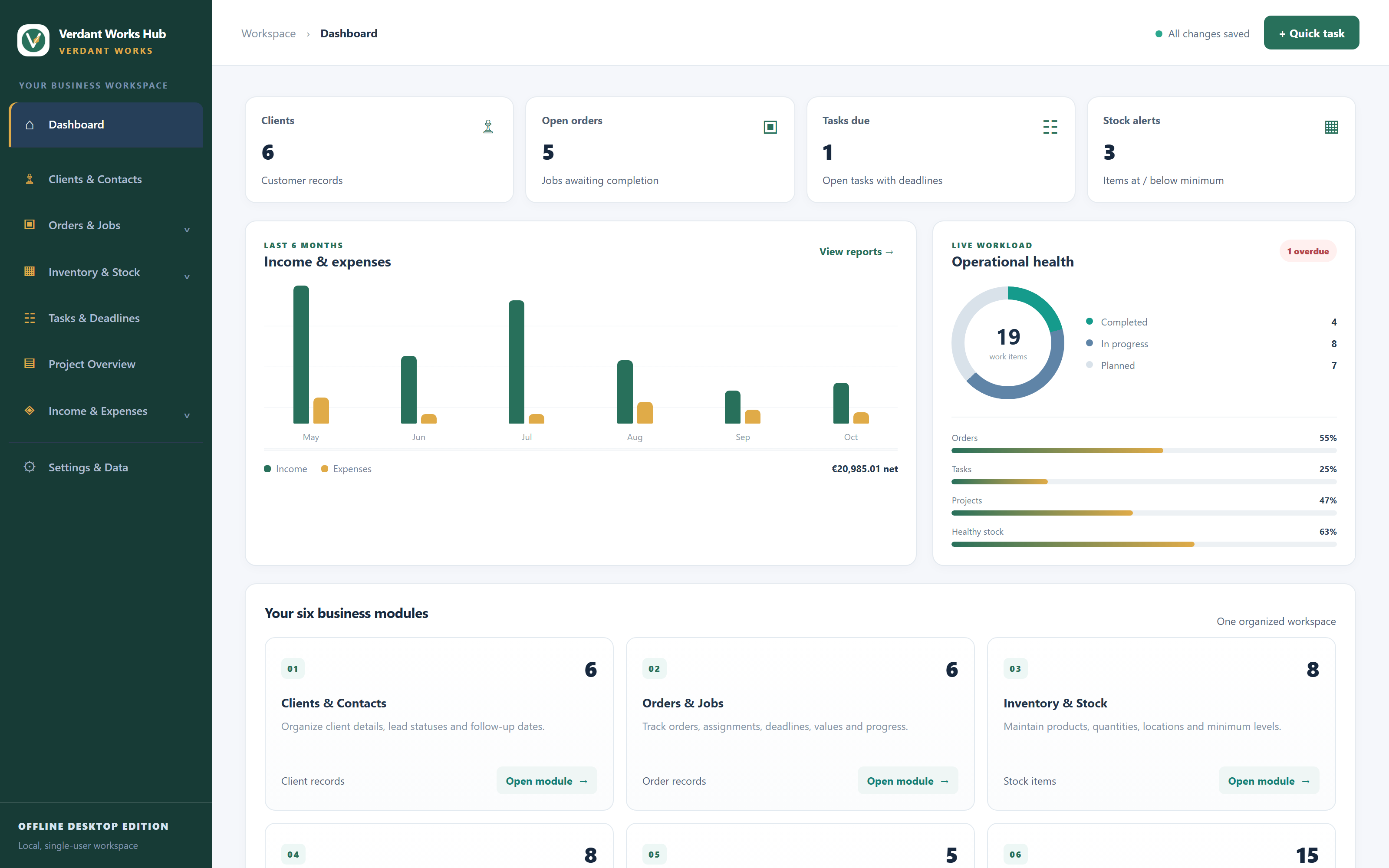
Task: Open module for Inventory & Stock
Action: pos(1268,781)
